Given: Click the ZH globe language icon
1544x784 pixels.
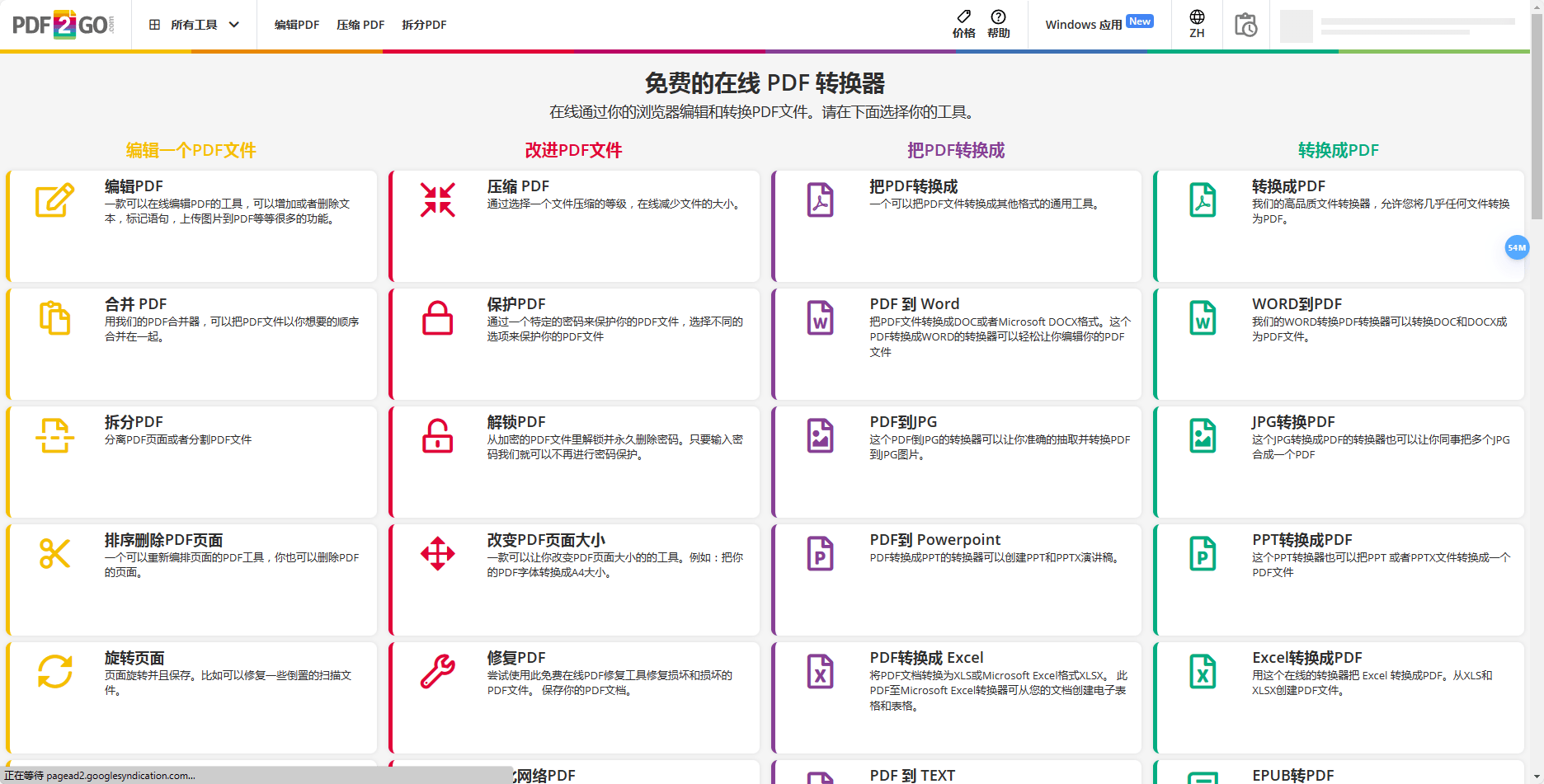Looking at the screenshot, I should 1196,23.
